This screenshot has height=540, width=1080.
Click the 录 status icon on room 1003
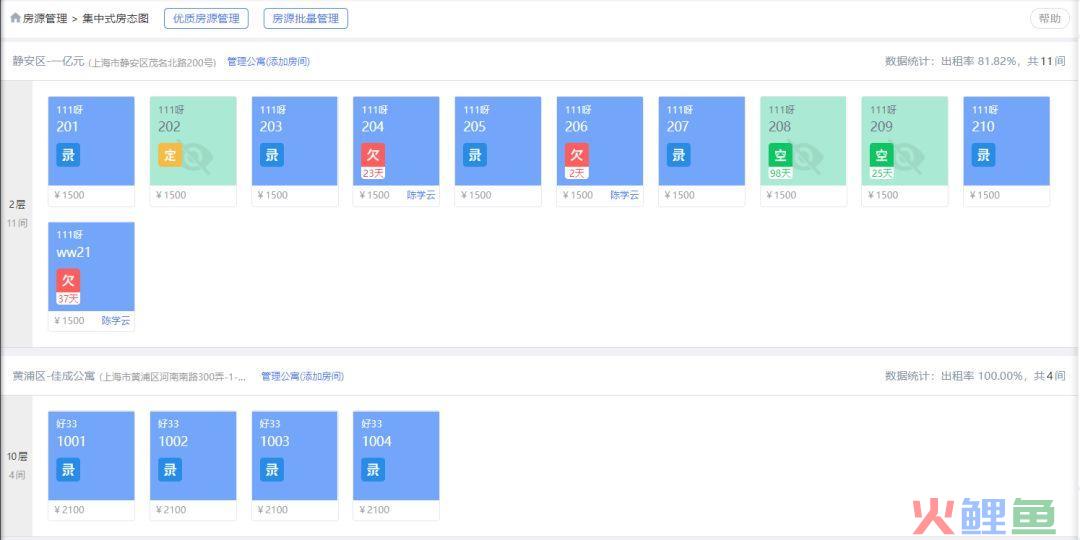[x=271, y=470]
